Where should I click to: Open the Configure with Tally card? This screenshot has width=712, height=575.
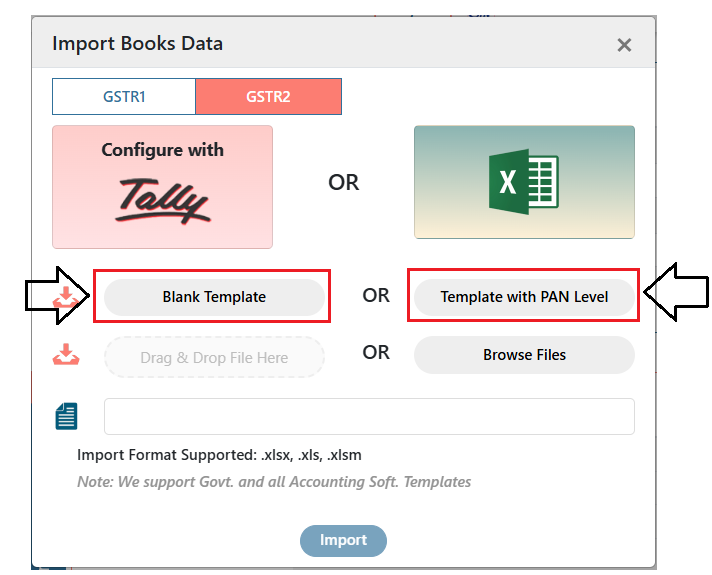point(162,187)
